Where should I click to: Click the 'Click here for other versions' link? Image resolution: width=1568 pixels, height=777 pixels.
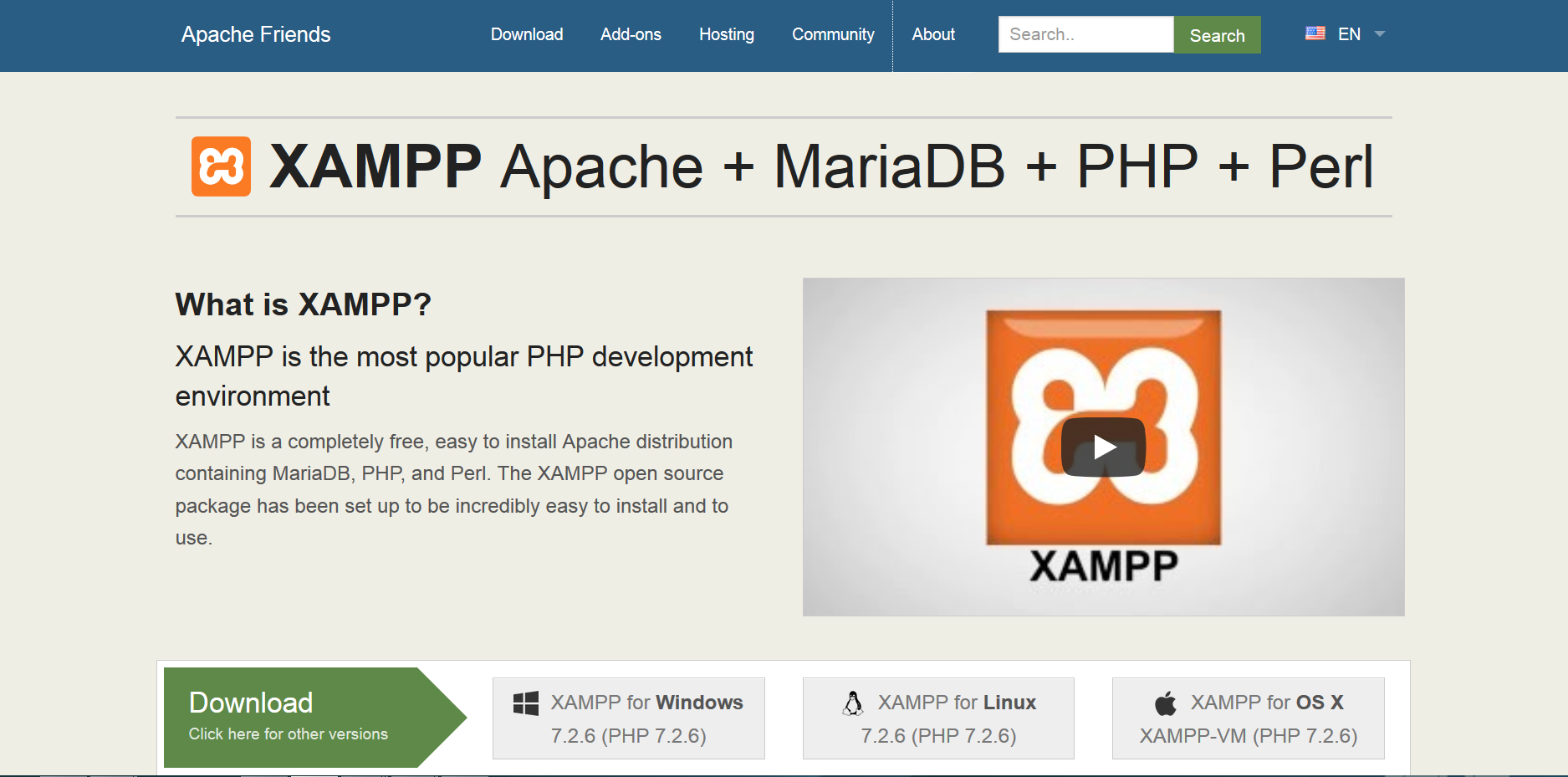[x=288, y=733]
